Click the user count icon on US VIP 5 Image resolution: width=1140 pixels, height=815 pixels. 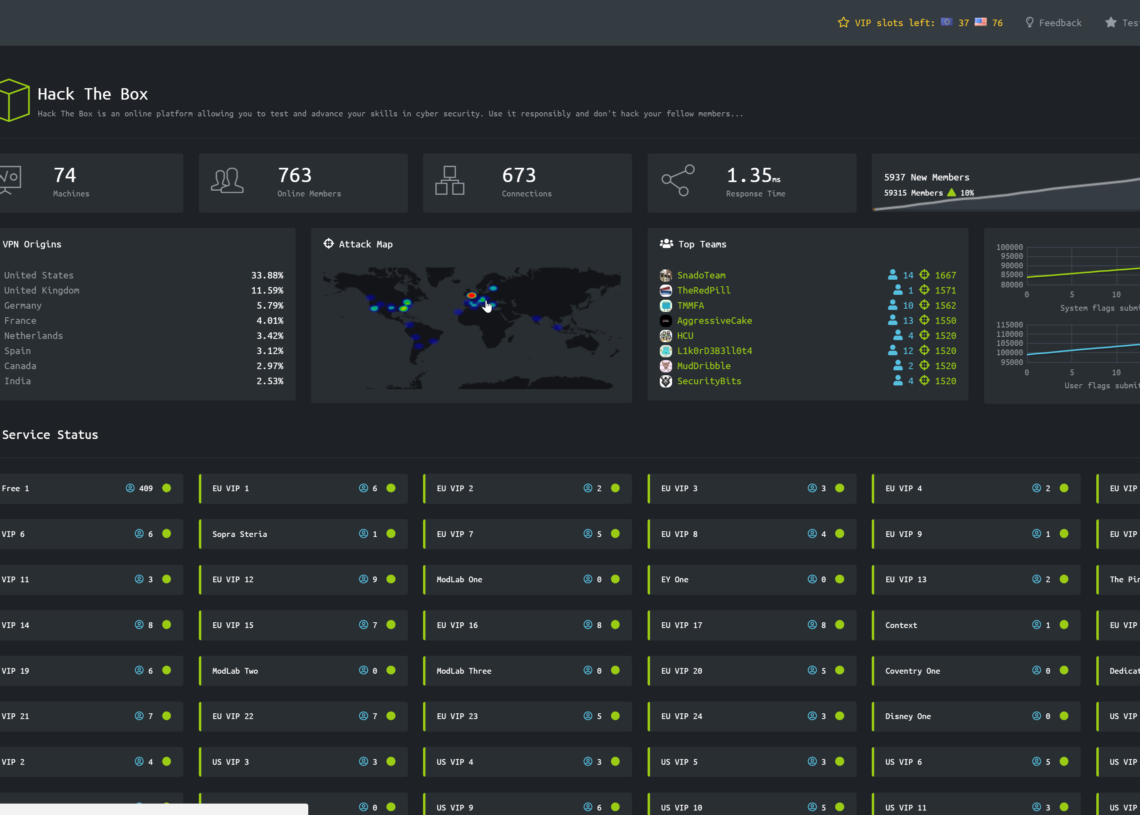click(x=812, y=762)
